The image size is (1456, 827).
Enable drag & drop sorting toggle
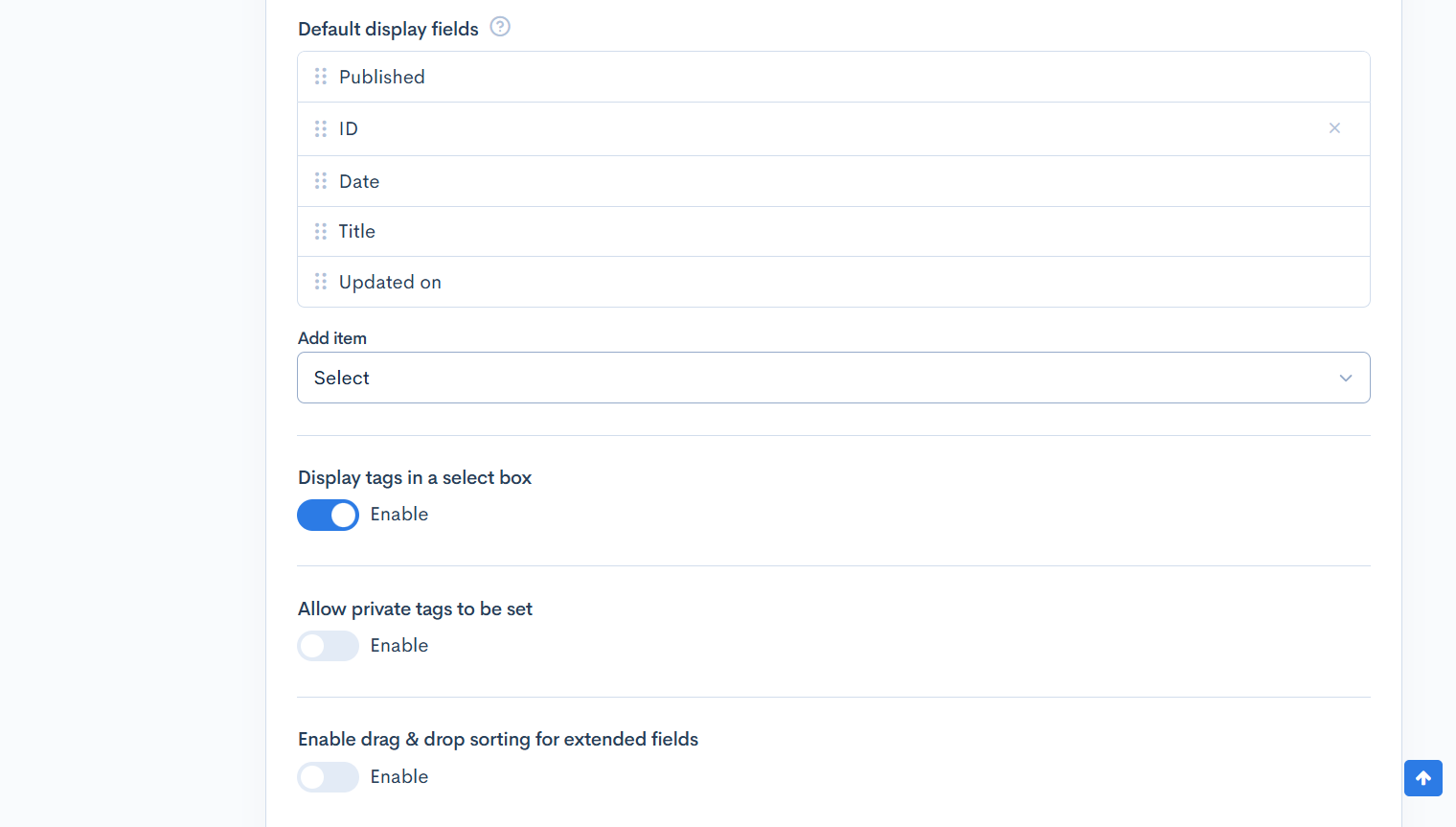(328, 777)
